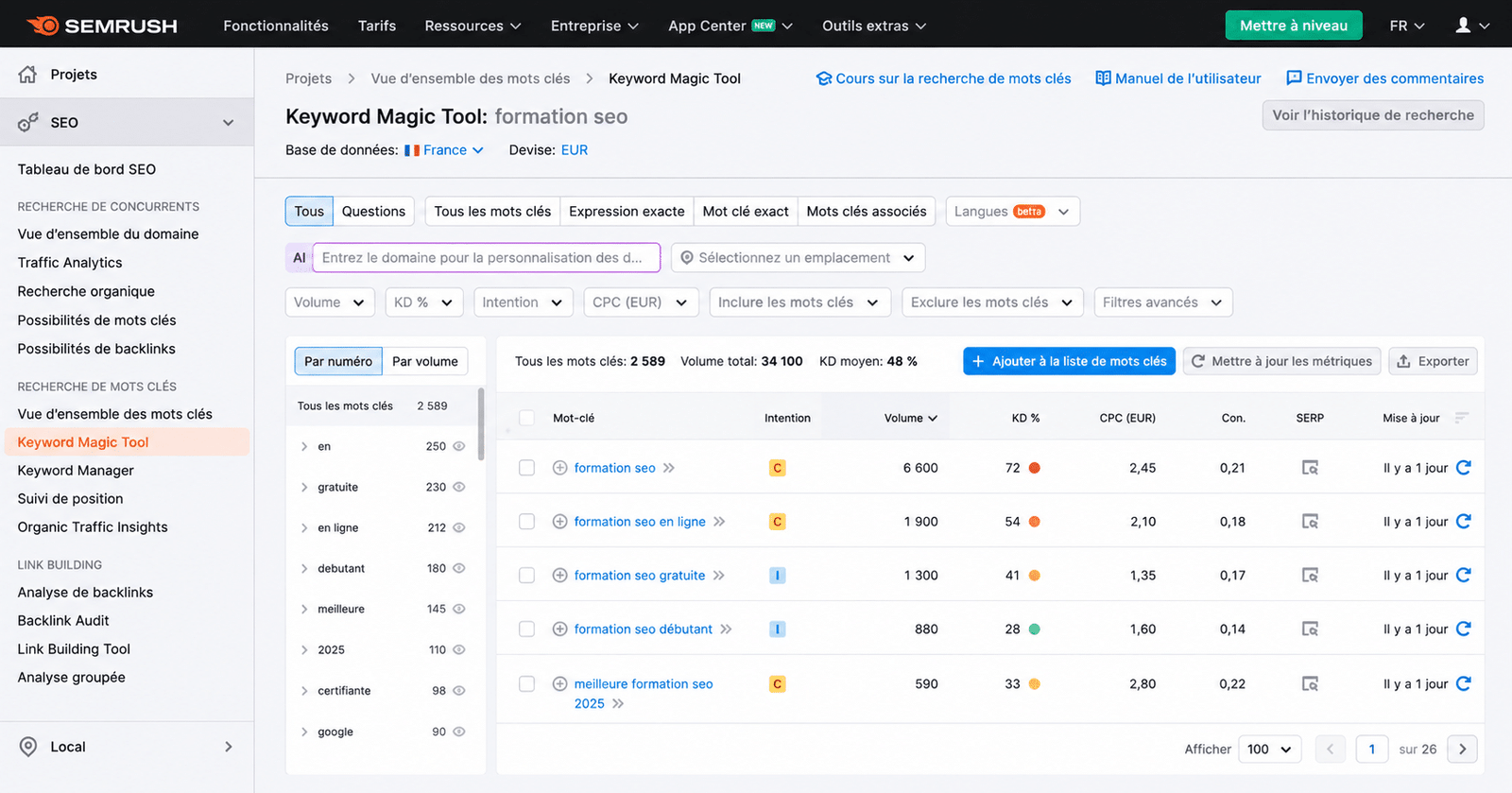The width and height of the screenshot is (1512, 793).
Task: Tick the checkbox for formation seo en ligne
Action: click(527, 522)
